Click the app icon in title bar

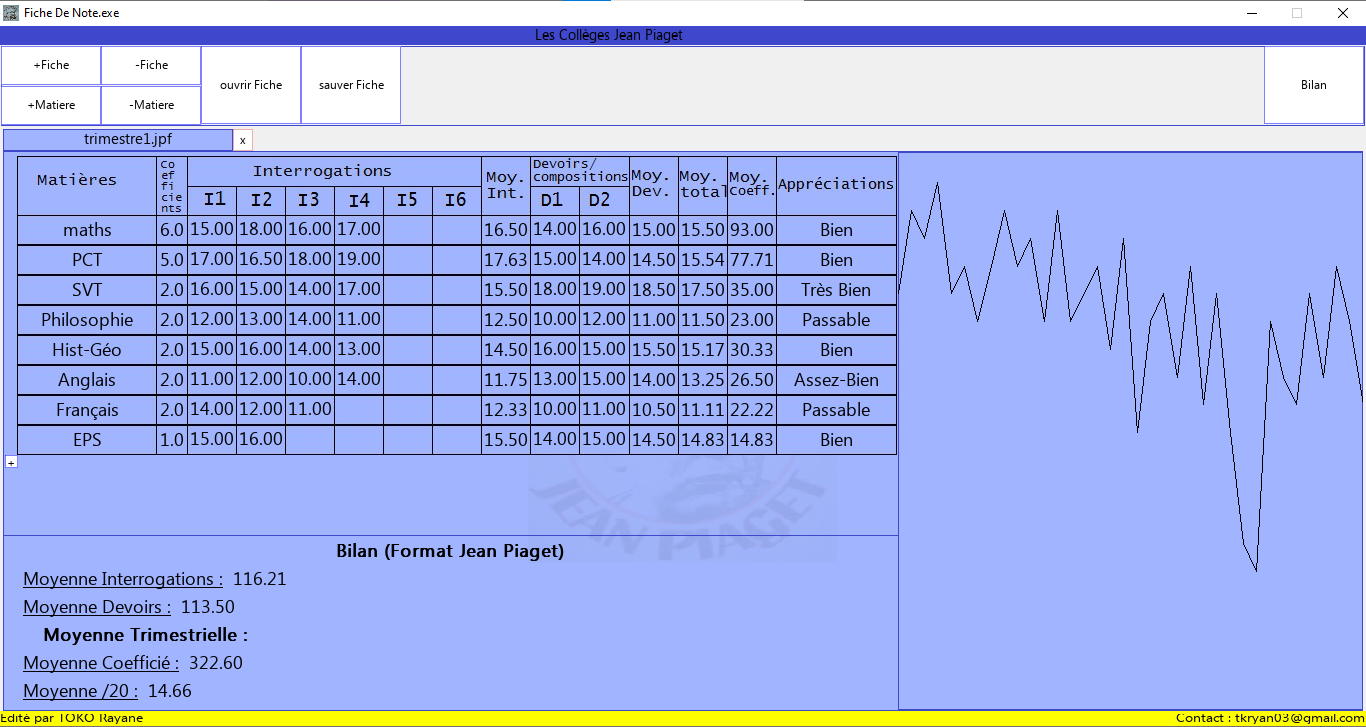click(x=11, y=13)
